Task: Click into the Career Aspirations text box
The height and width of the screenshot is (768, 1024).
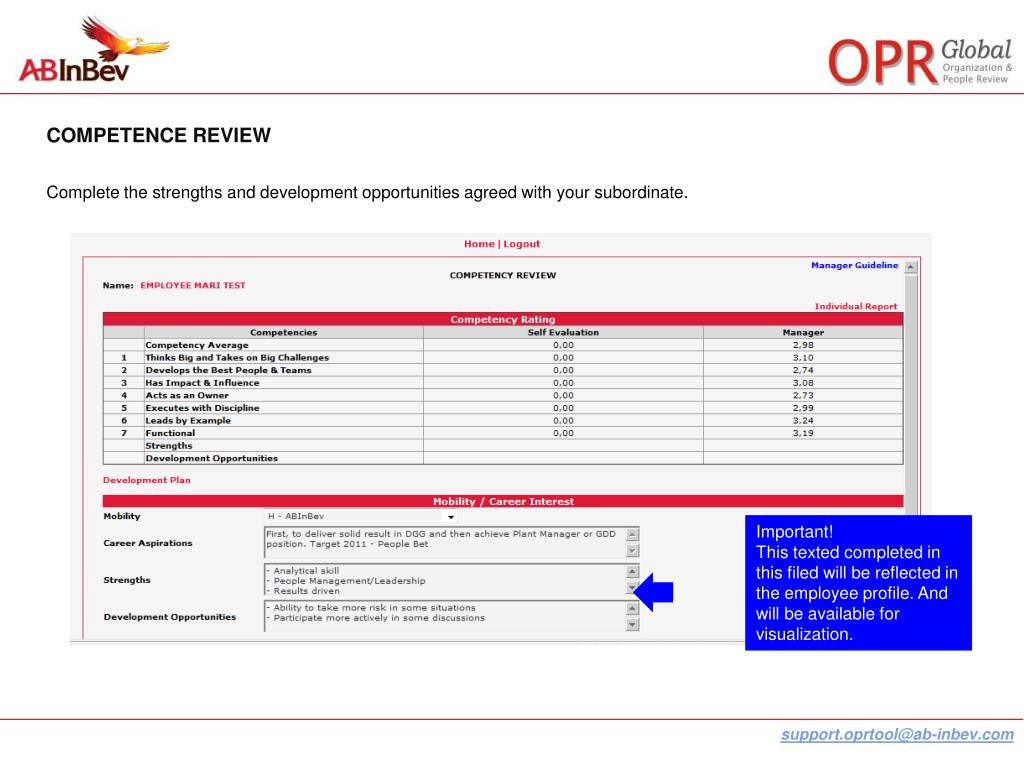Action: (445, 543)
